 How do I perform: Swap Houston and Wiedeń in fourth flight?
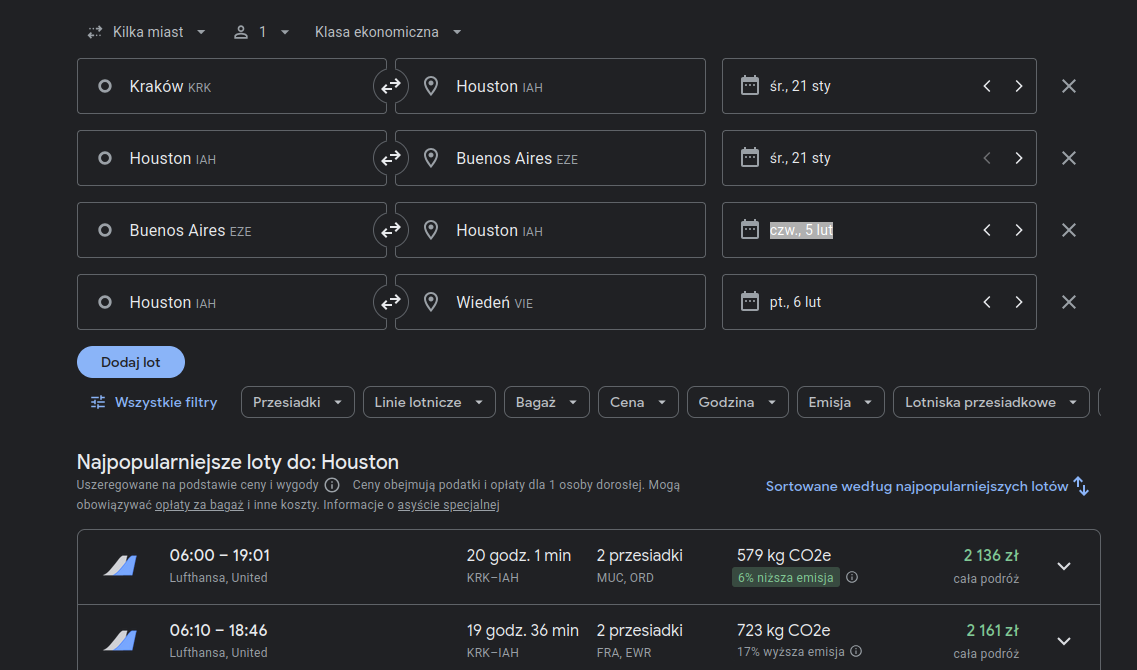(x=391, y=302)
